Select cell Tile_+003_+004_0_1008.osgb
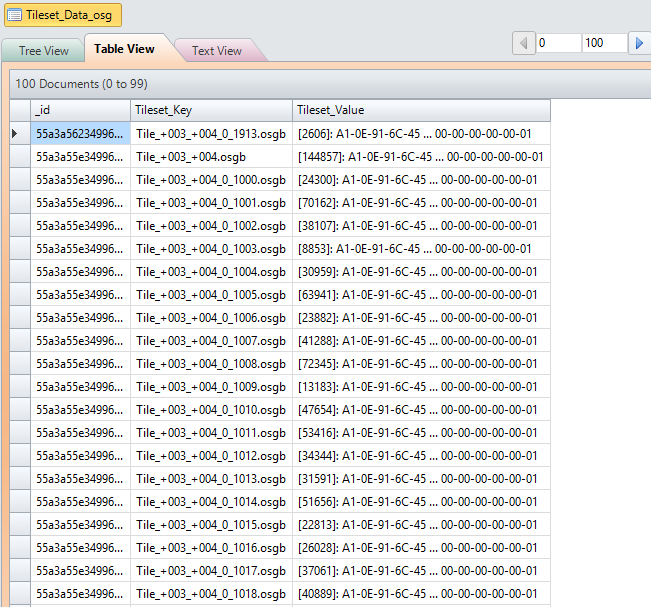 (212, 364)
